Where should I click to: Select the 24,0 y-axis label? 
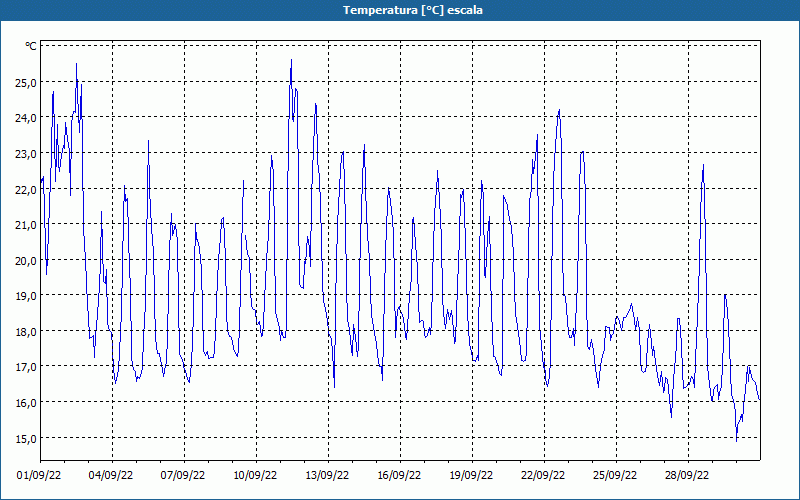[26, 118]
